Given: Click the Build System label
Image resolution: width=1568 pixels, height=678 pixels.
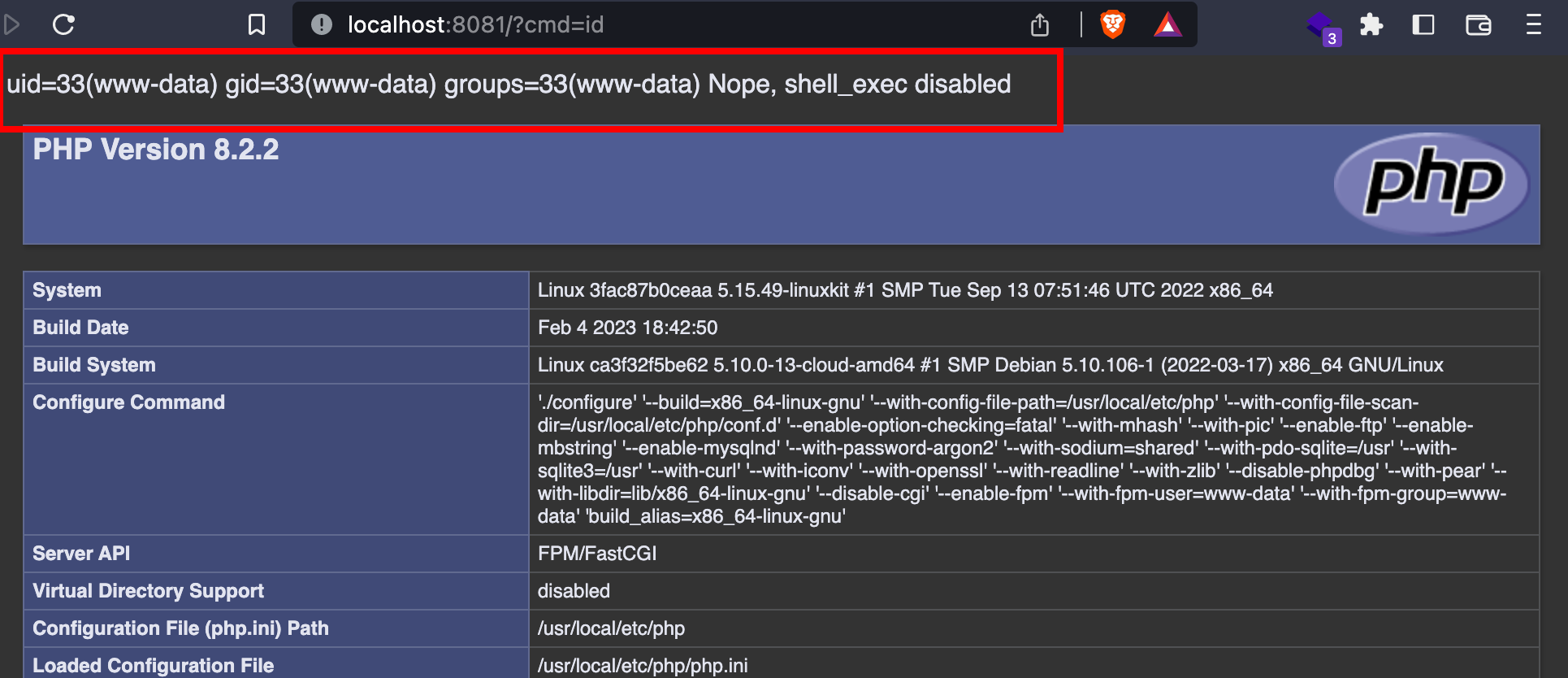Looking at the screenshot, I should pyautogui.click(x=94, y=365).
